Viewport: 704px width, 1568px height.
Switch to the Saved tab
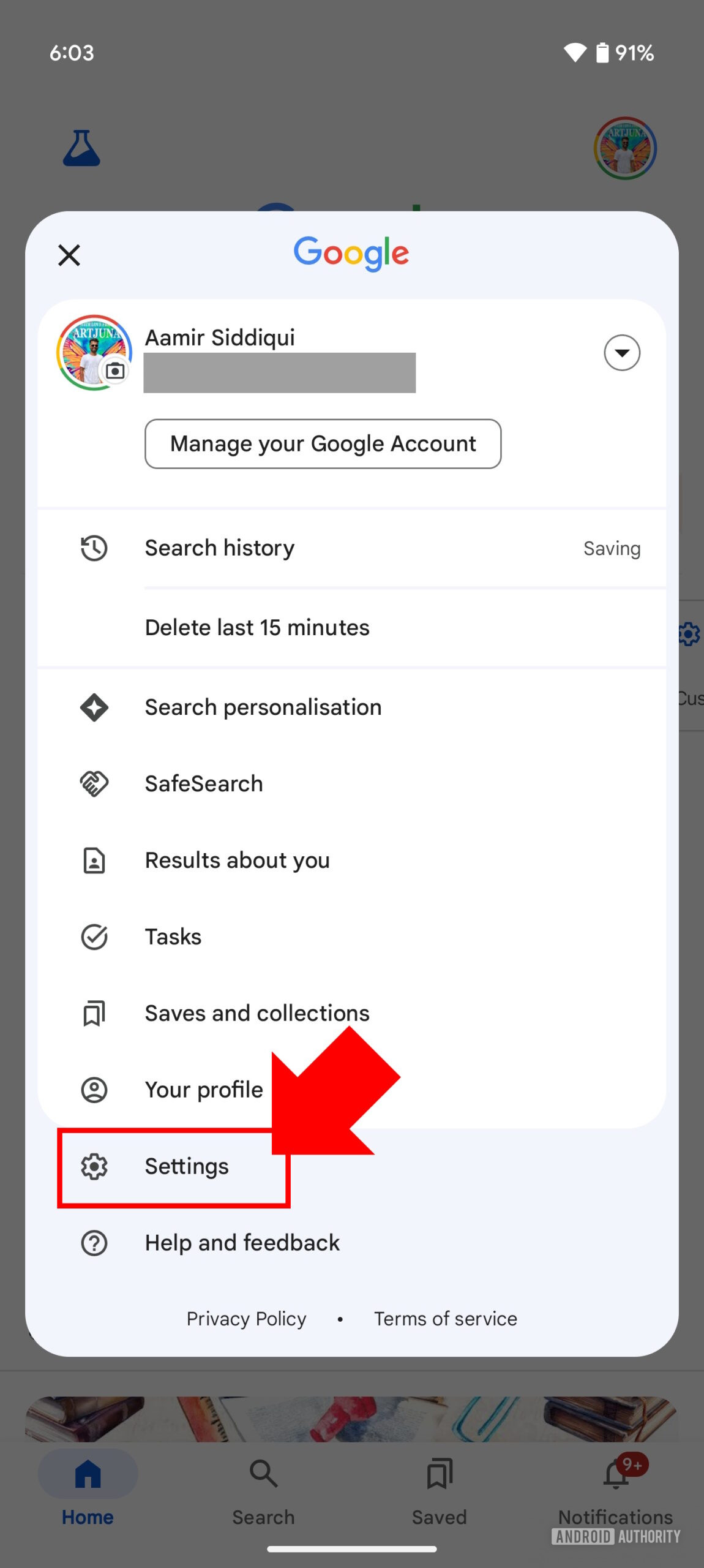point(439,1488)
